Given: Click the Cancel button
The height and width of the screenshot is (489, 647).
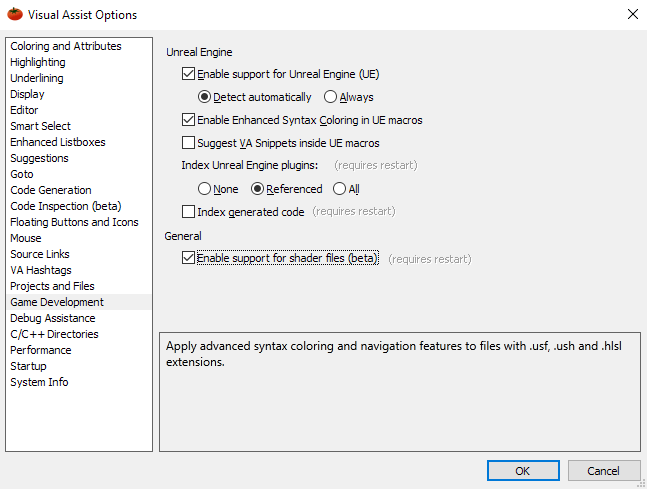Looking at the screenshot, I should pos(604,470).
